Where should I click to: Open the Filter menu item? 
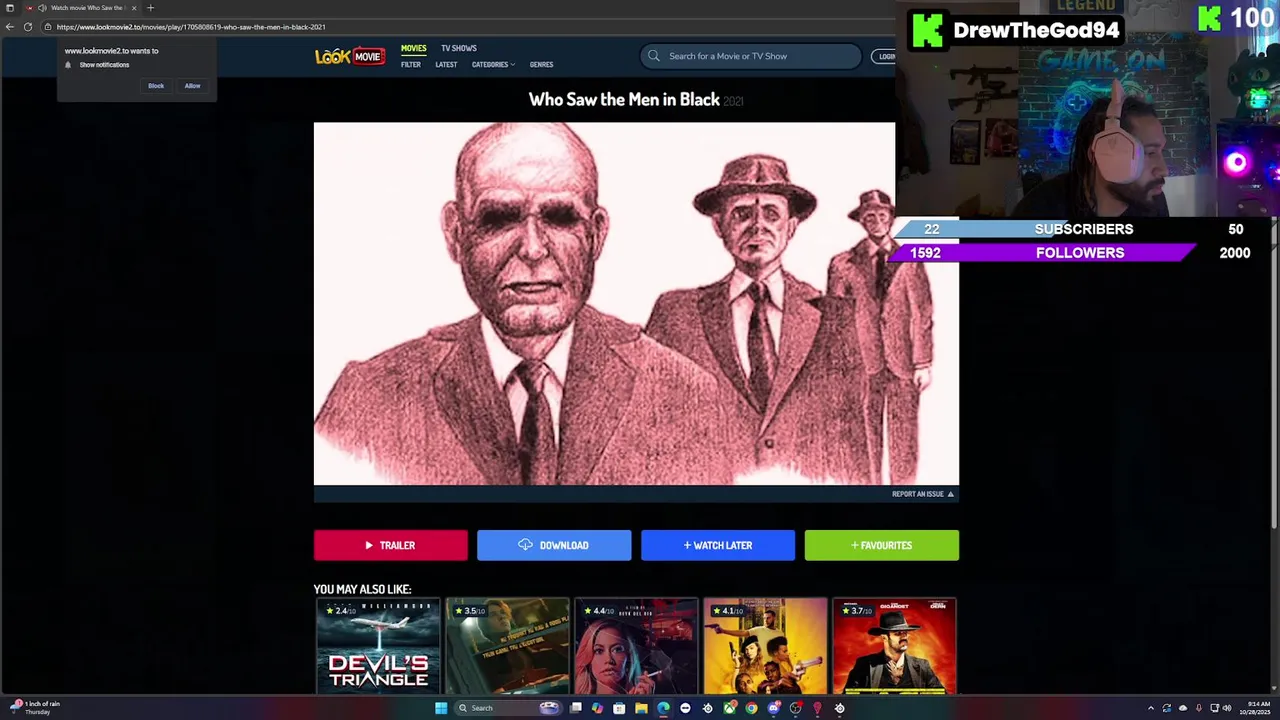(x=411, y=65)
